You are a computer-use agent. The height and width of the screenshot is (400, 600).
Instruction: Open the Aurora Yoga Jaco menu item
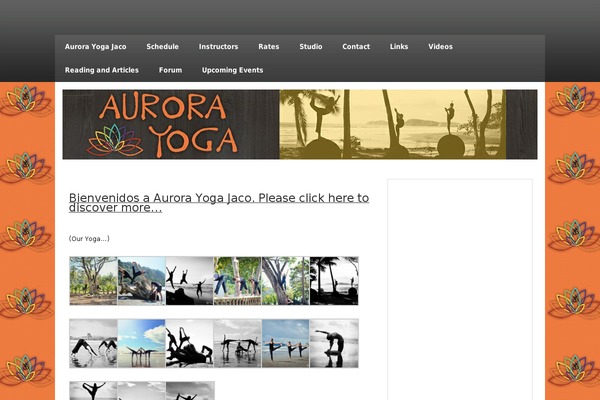[95, 47]
